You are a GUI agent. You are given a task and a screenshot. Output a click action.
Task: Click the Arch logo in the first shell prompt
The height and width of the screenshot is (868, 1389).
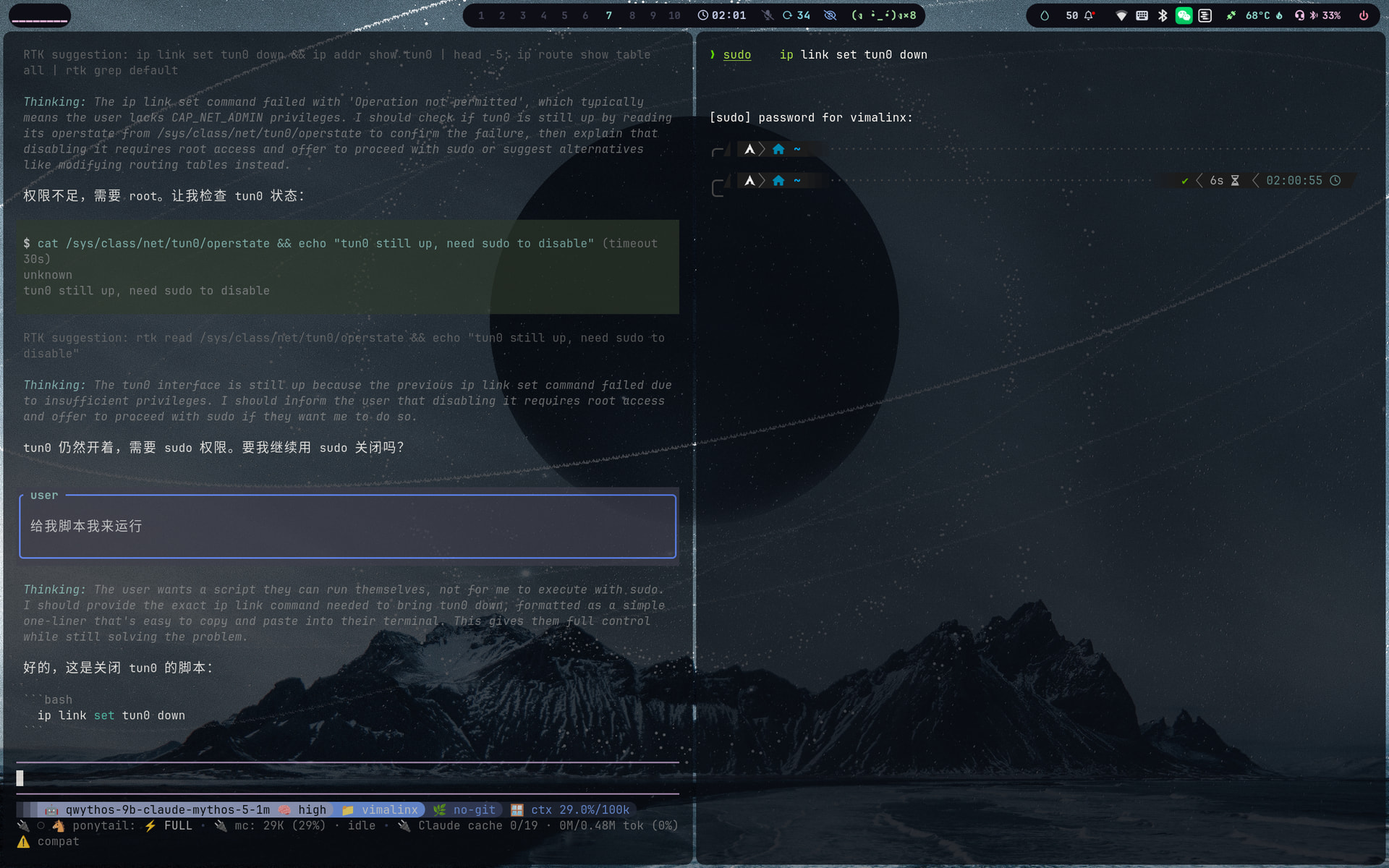(749, 149)
